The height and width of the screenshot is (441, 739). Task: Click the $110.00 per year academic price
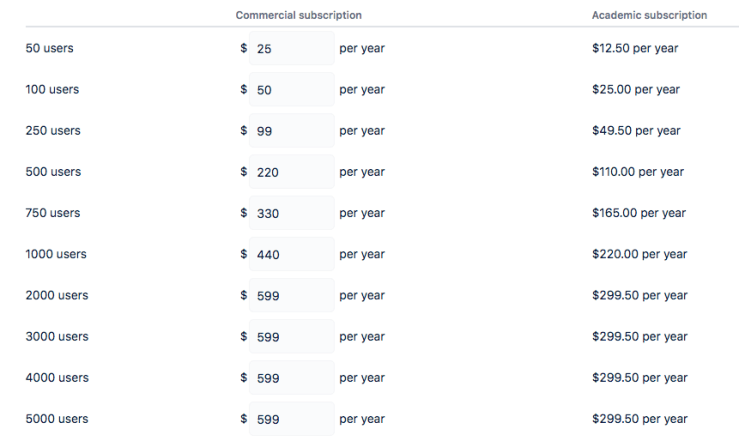(638, 172)
